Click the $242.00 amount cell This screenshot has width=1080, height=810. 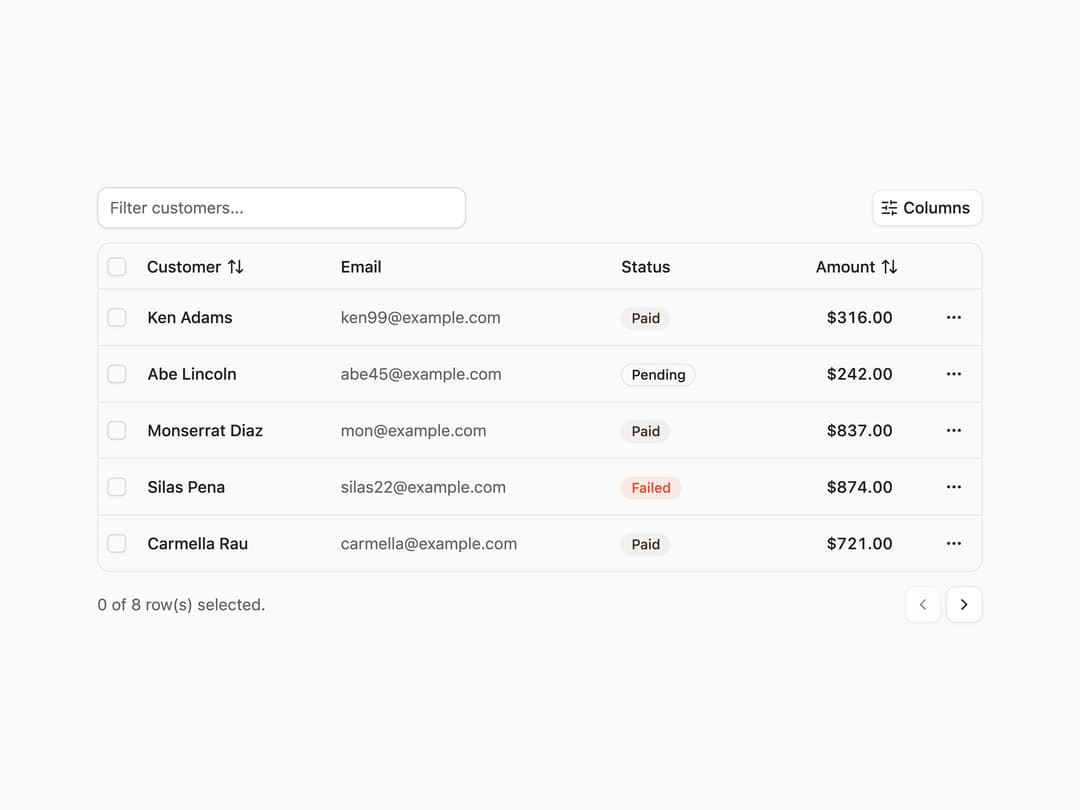859,374
